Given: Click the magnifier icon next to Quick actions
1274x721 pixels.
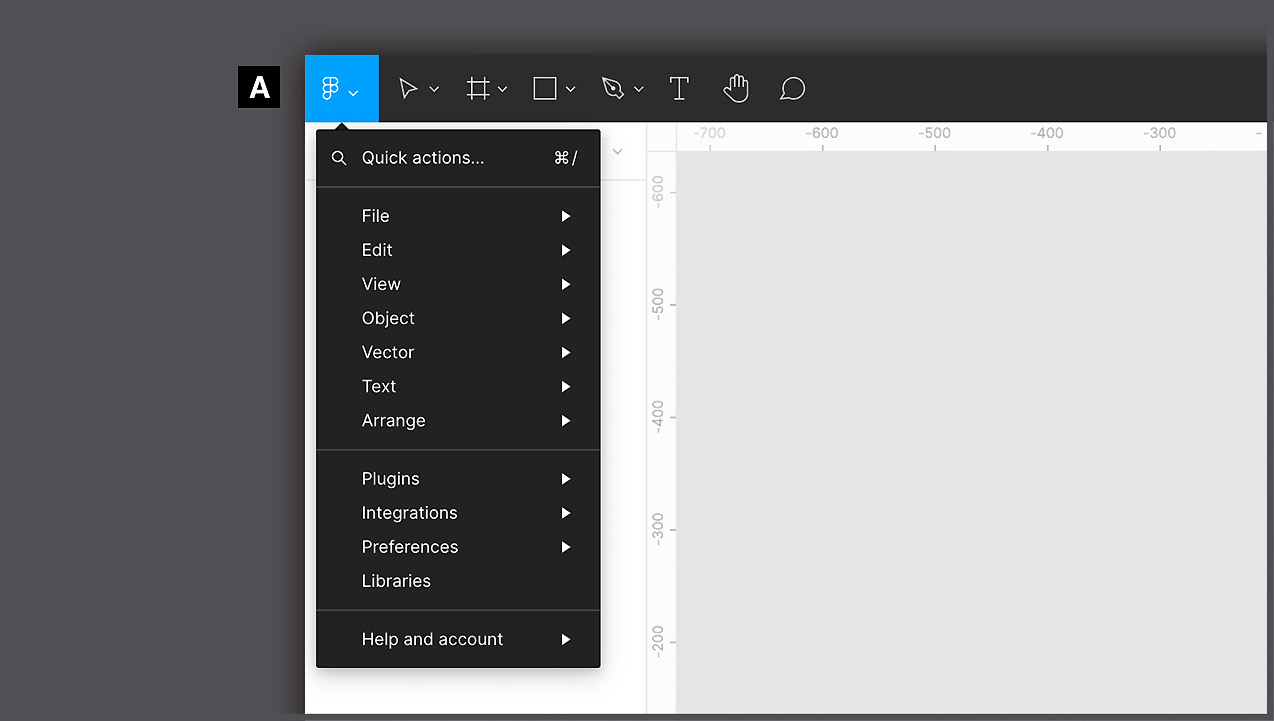Looking at the screenshot, I should point(339,157).
